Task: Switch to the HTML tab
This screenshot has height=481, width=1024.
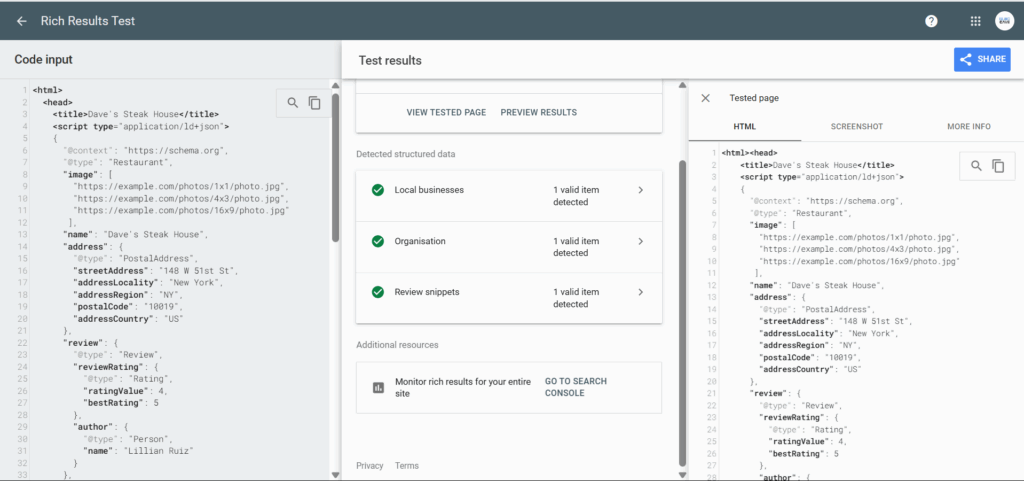Action: point(744,127)
